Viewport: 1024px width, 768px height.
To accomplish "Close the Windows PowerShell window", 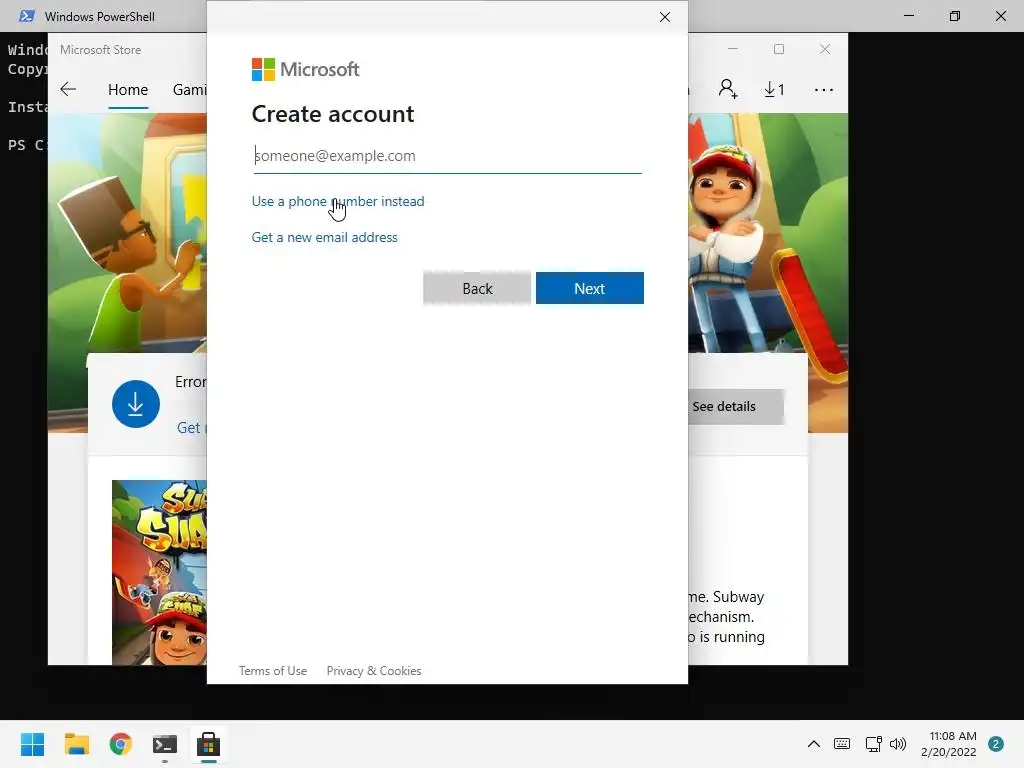I will [1000, 16].
